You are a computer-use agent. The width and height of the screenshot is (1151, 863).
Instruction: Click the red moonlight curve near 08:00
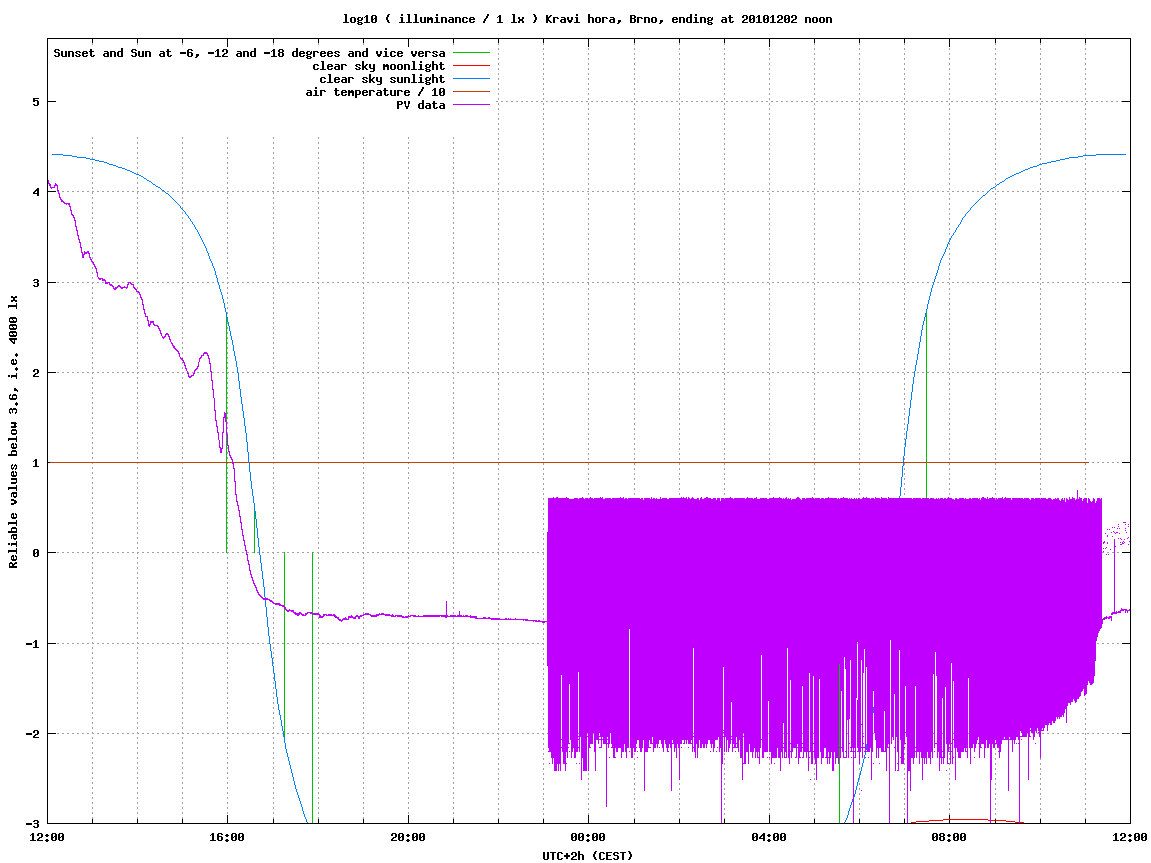coord(965,820)
